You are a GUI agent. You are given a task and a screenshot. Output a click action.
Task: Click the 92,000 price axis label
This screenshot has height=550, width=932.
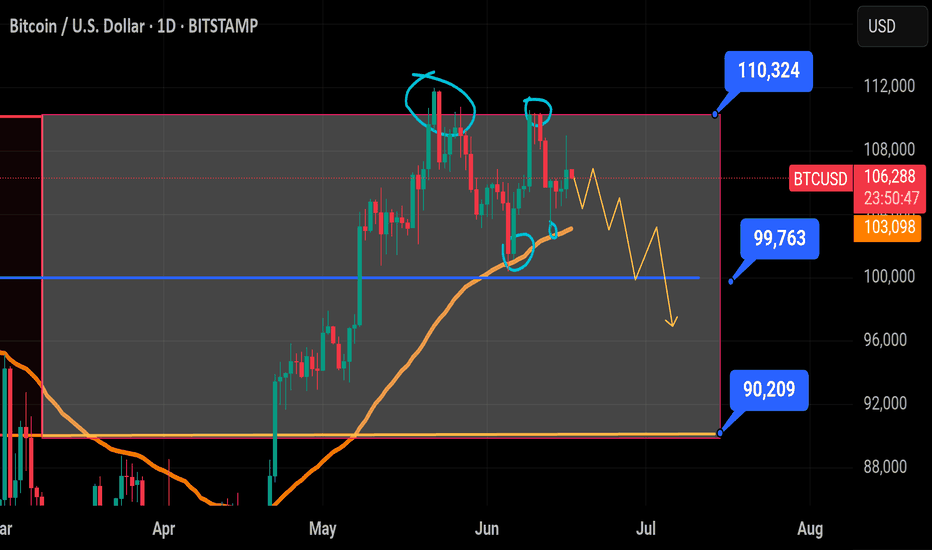point(885,403)
